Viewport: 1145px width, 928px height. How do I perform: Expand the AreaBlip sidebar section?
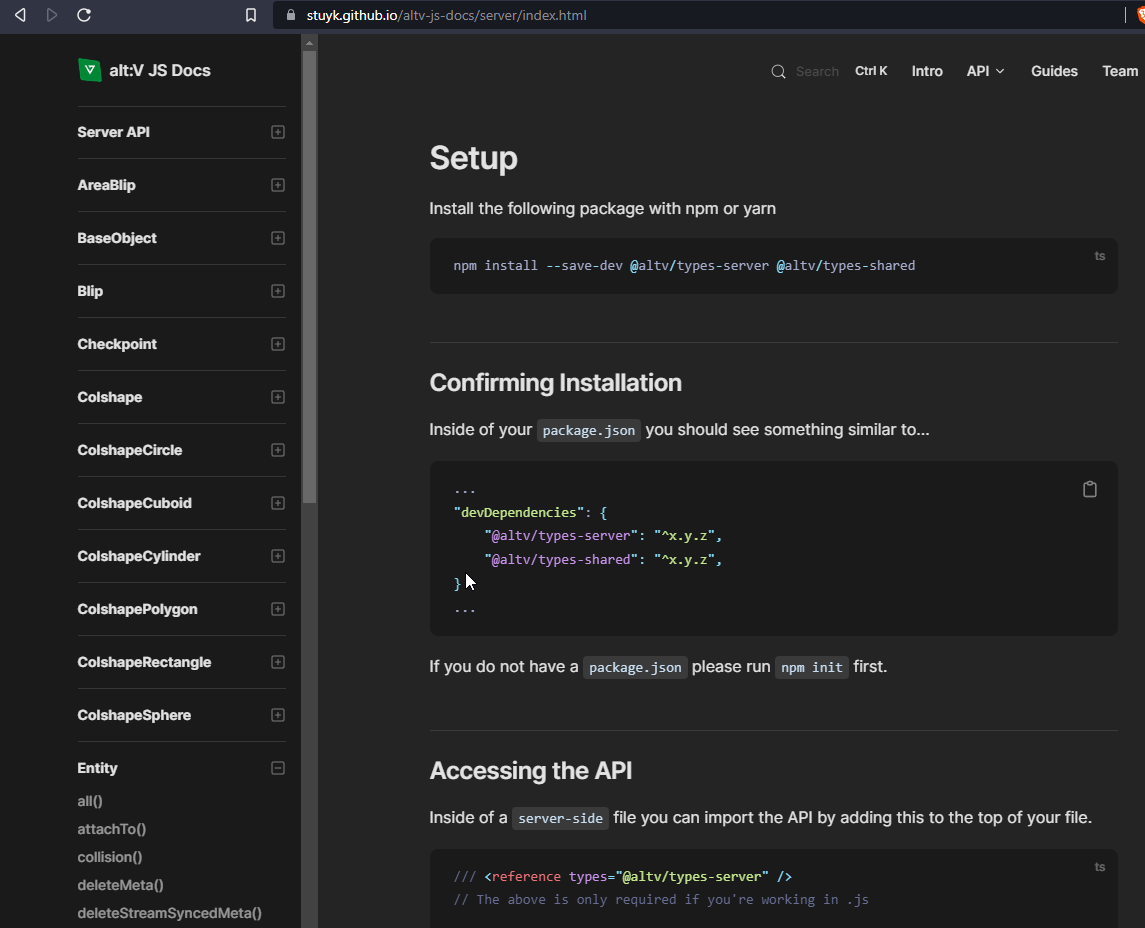pos(278,185)
